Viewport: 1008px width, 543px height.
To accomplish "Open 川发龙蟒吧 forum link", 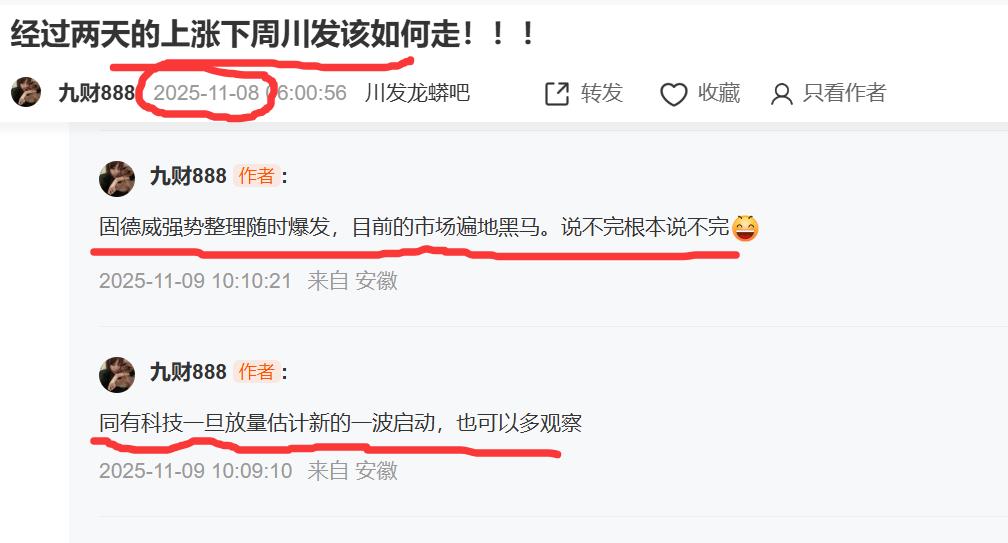I will click(417, 93).
